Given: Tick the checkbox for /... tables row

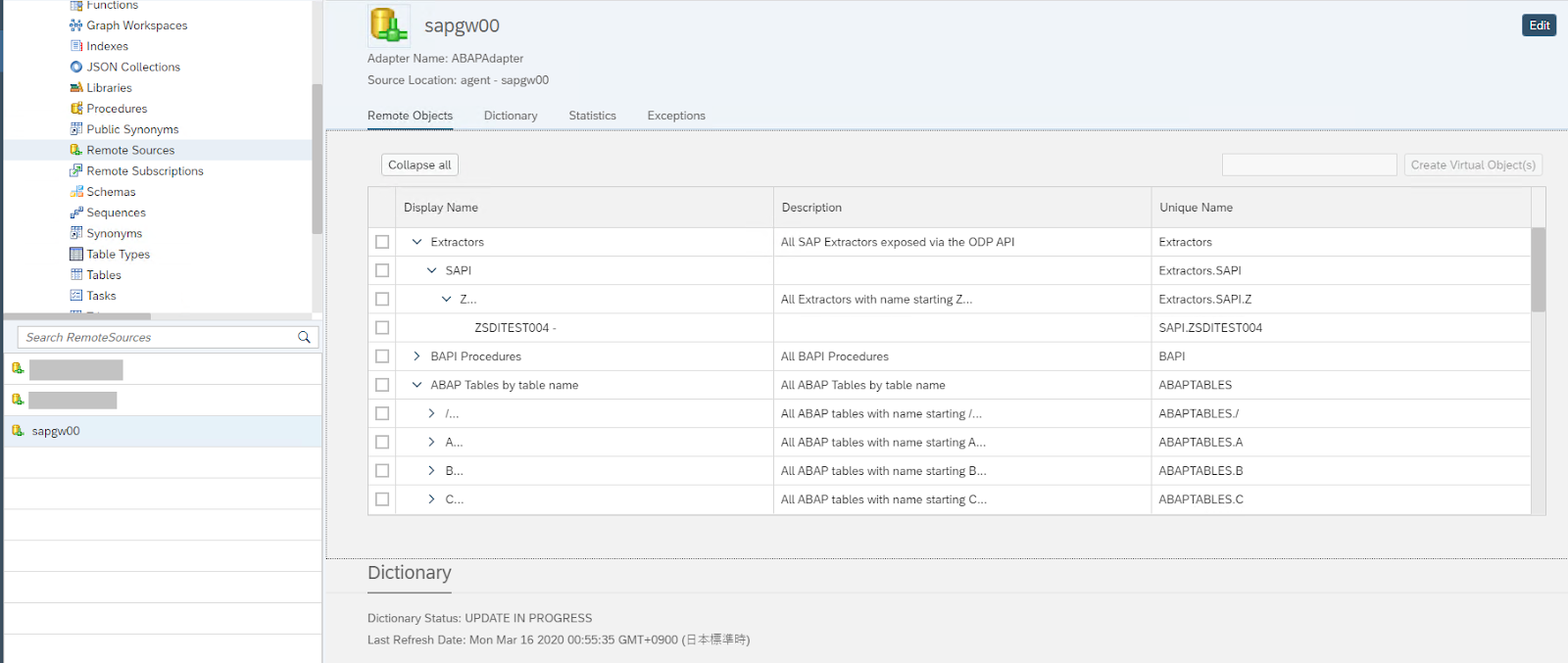Looking at the screenshot, I should coord(382,413).
